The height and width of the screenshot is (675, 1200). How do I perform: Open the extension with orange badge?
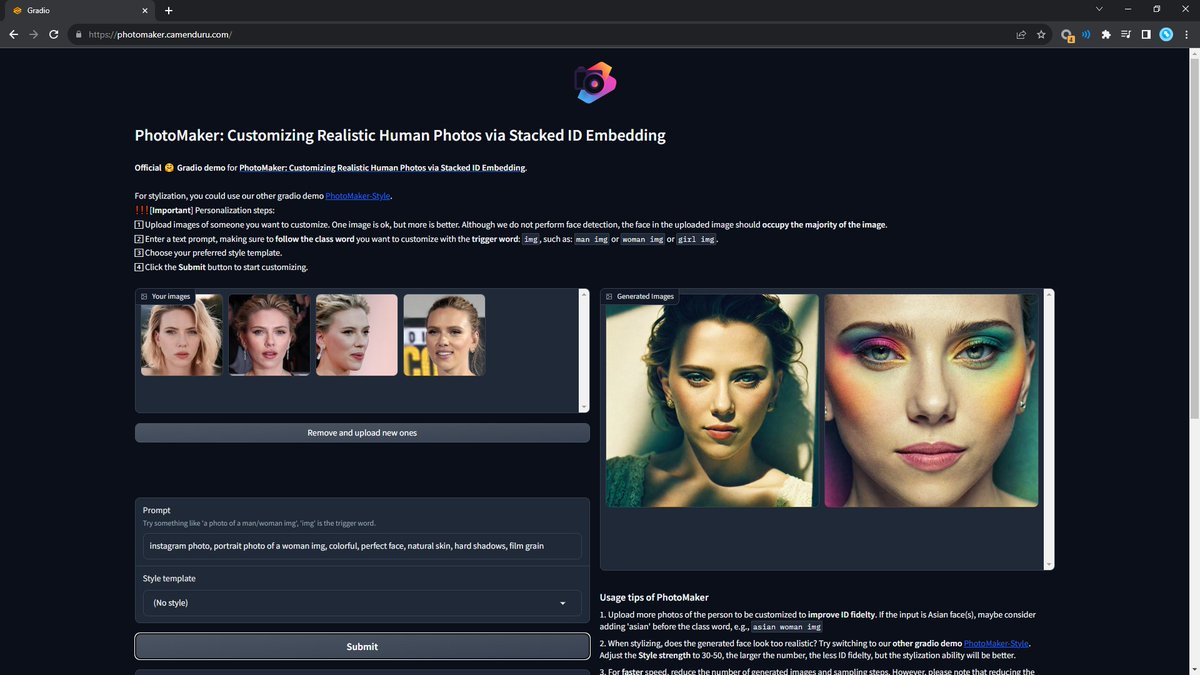coord(1067,34)
